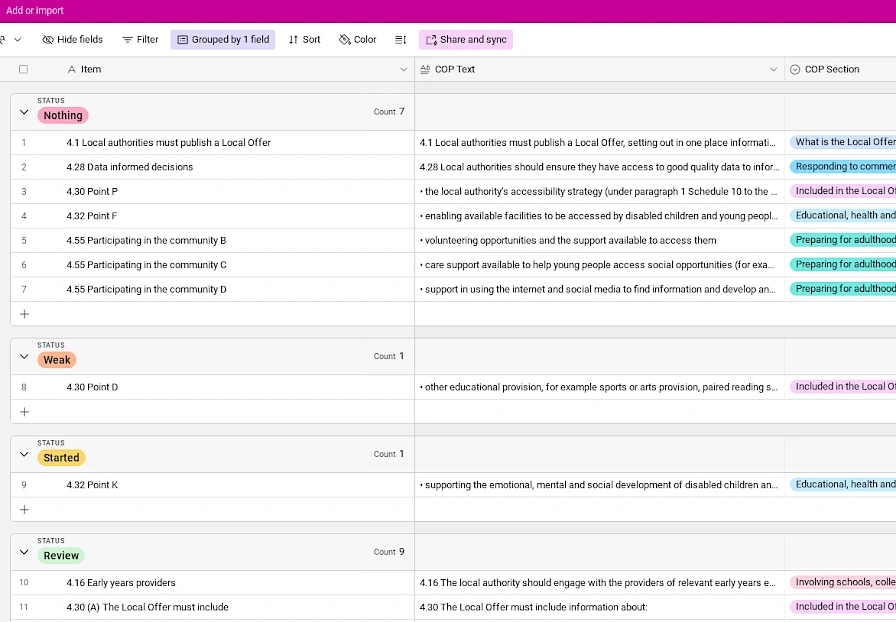Select the 4.32 Point F item
Viewport: 896px width, 622px height.
[x=91, y=216]
